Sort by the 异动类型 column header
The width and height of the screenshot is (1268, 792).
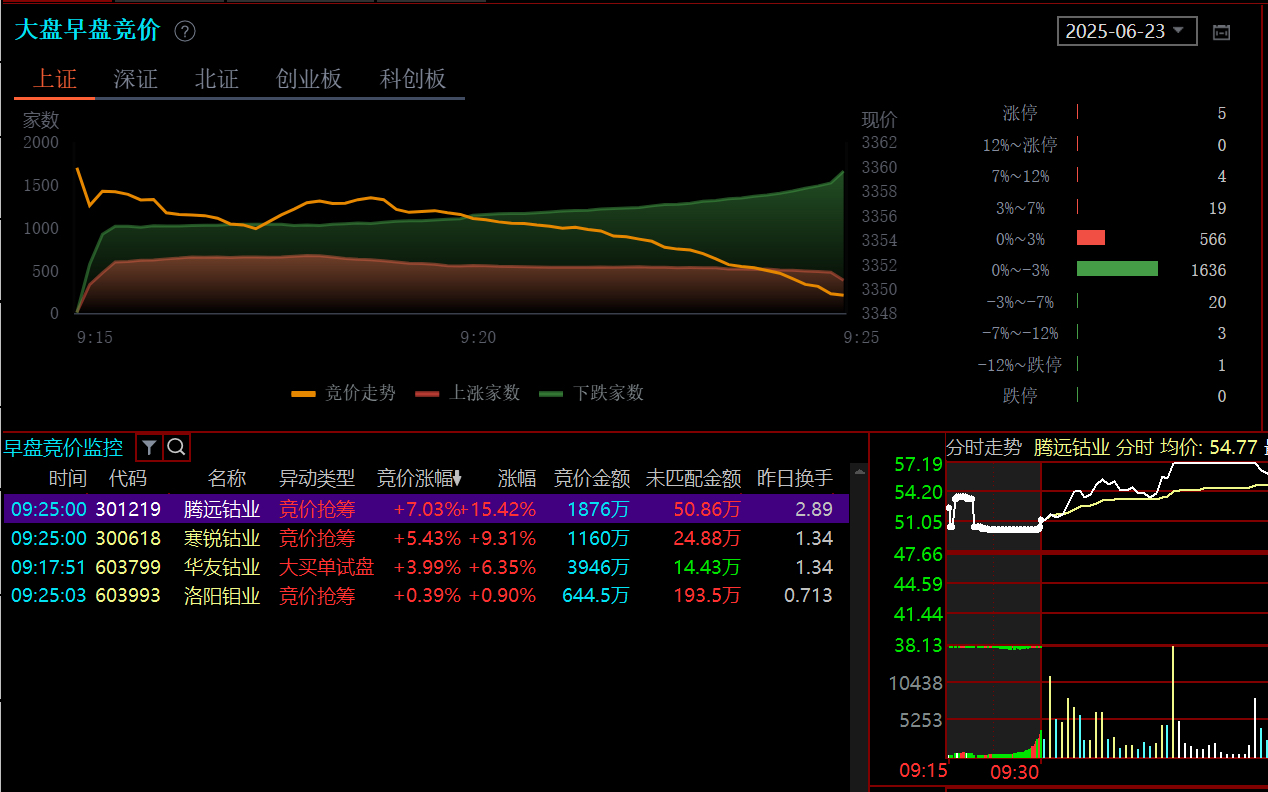pyautogui.click(x=317, y=478)
